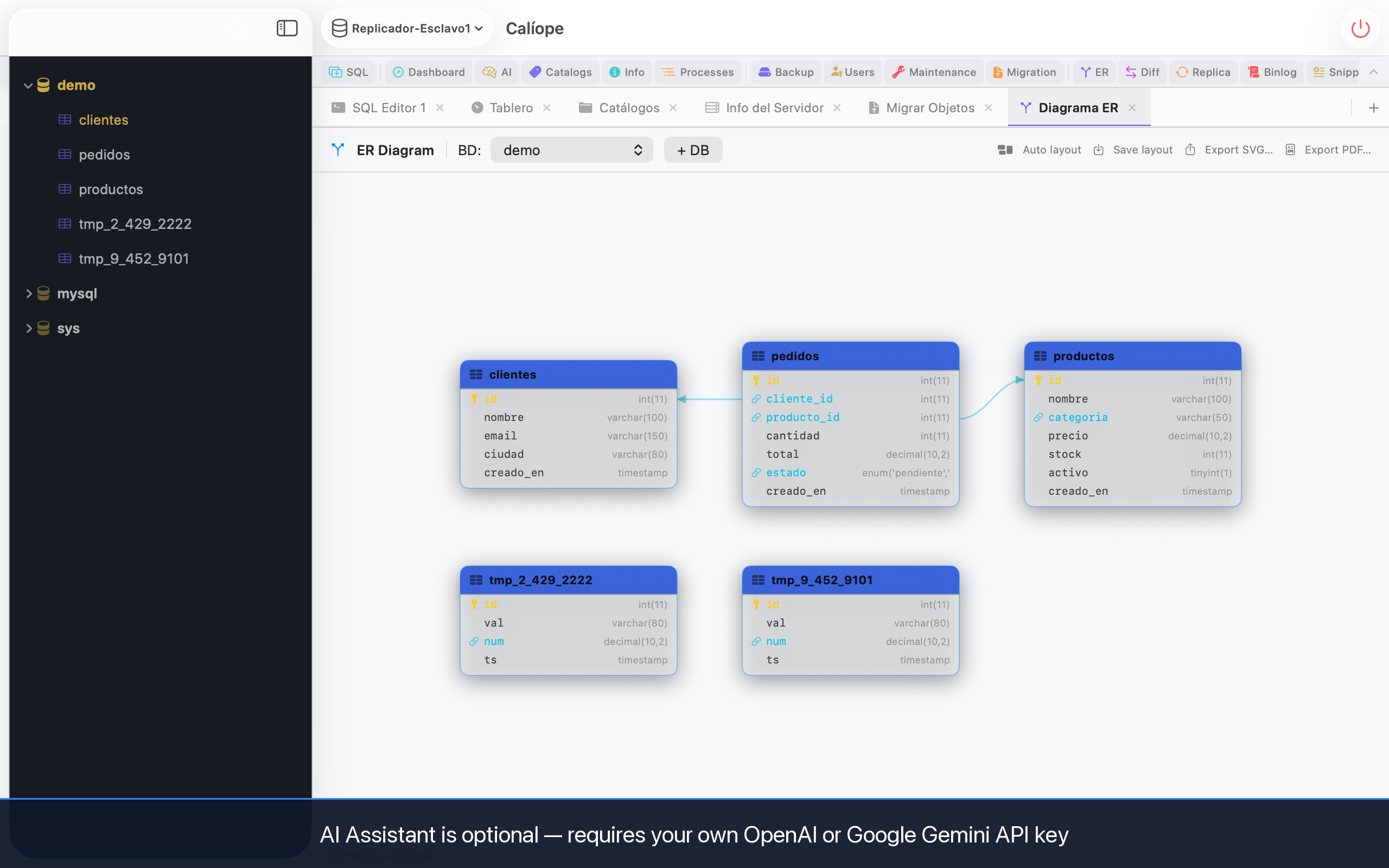The width and height of the screenshot is (1389, 868).
Task: Add a new tab with plus icon
Action: [x=1373, y=107]
